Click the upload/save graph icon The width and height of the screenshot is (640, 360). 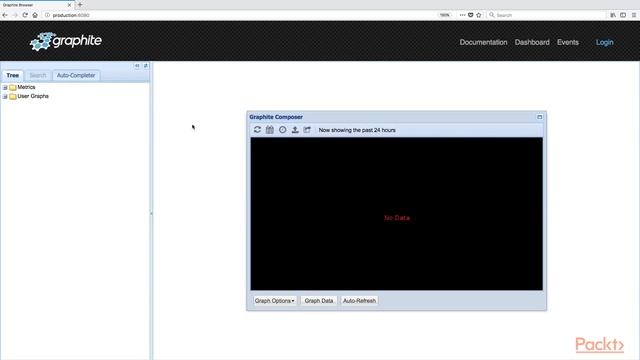pos(295,130)
